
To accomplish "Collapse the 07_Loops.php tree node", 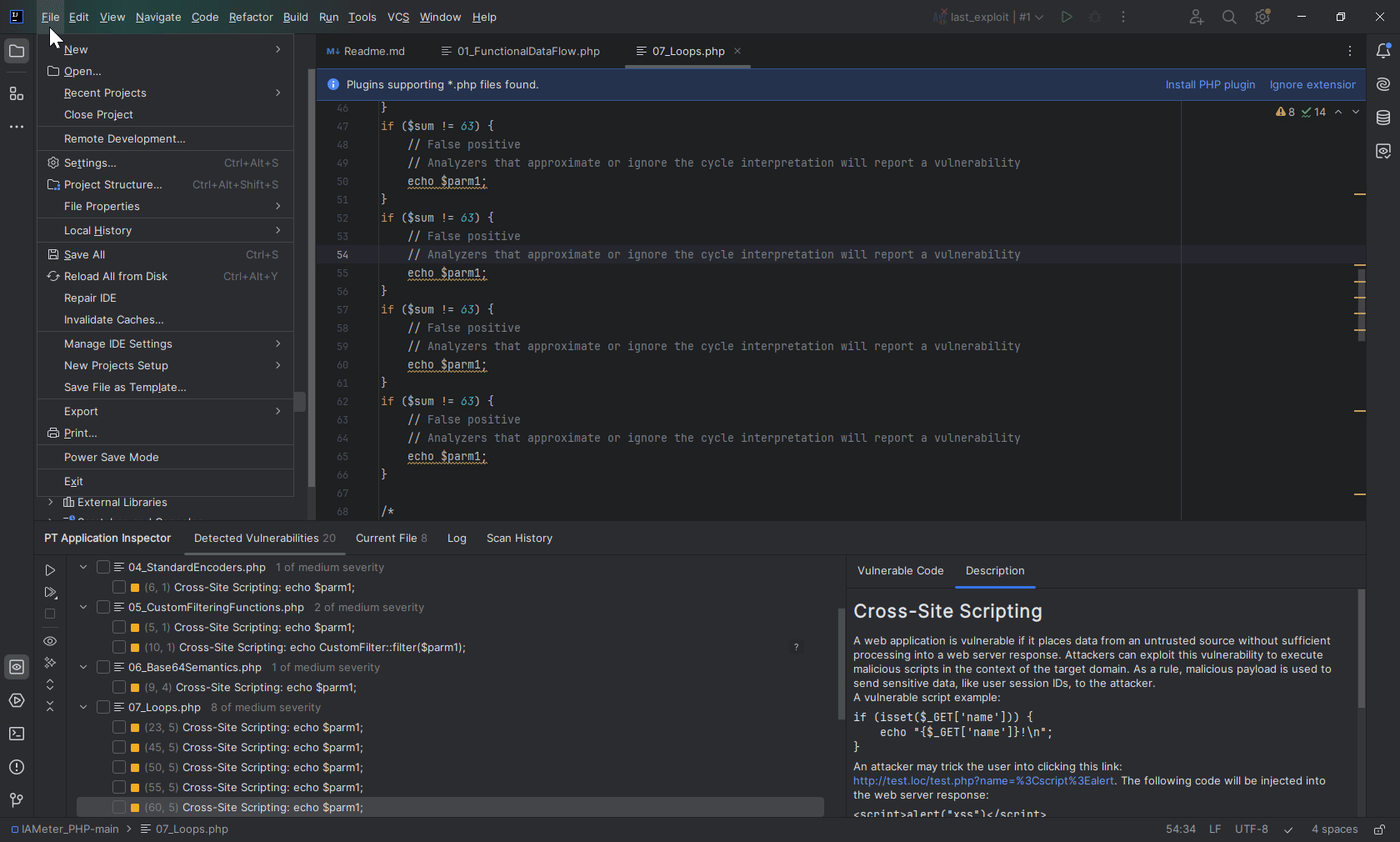I will (83, 707).
